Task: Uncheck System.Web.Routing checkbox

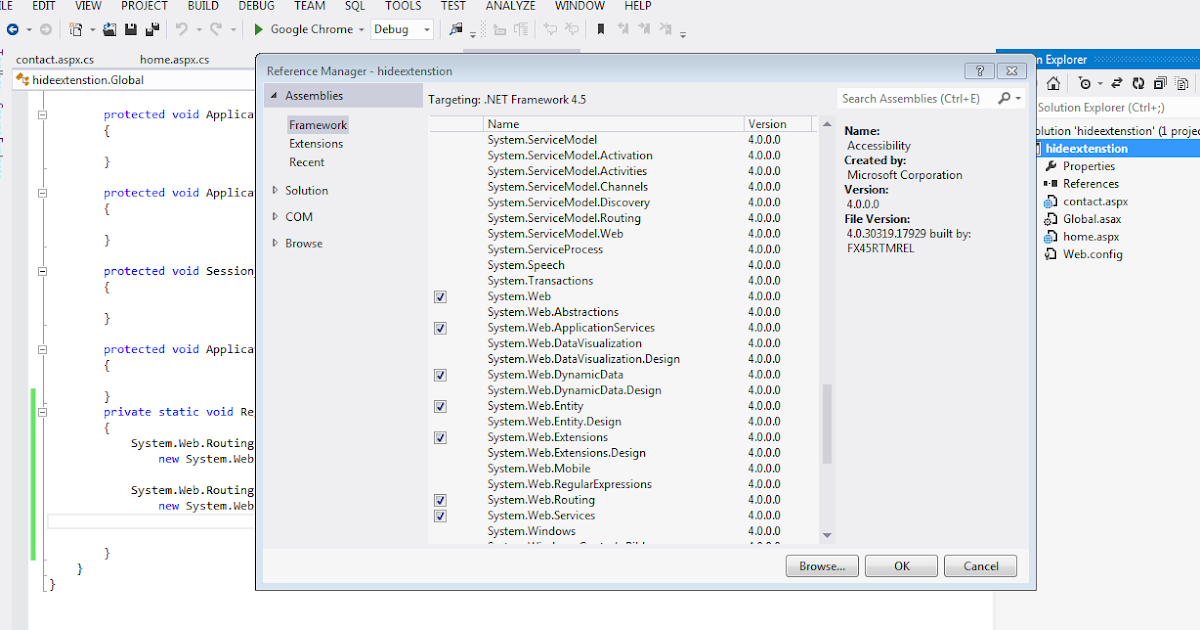Action: point(441,500)
